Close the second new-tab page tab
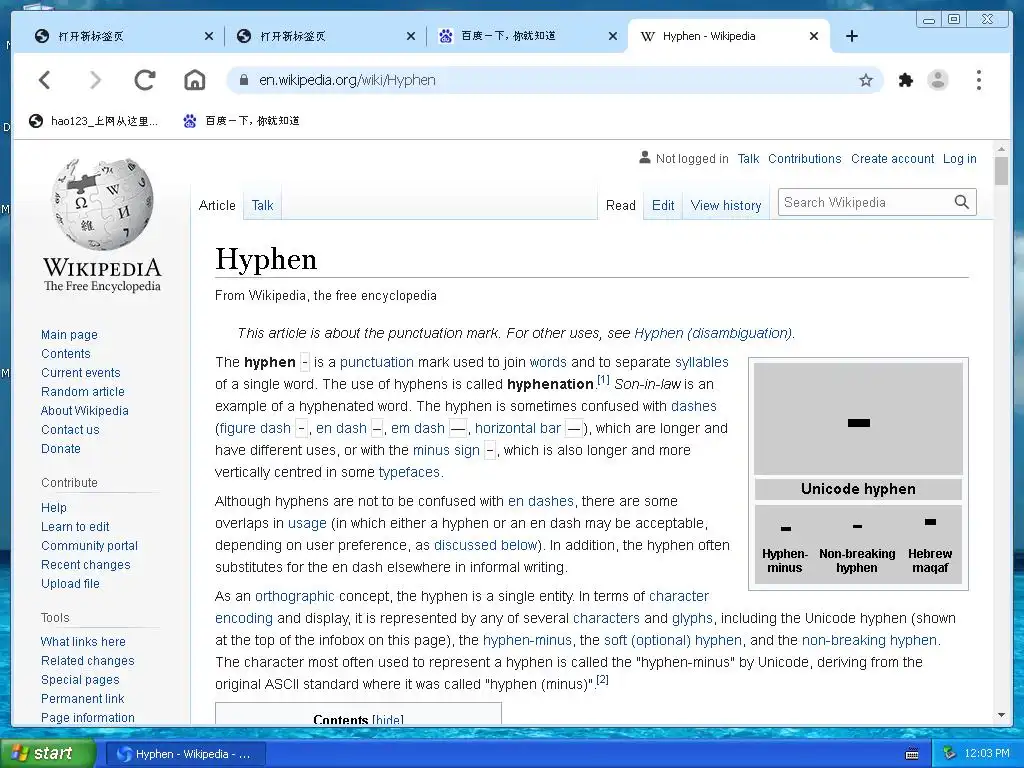Screen dimensions: 1024x768 [x=411, y=36]
